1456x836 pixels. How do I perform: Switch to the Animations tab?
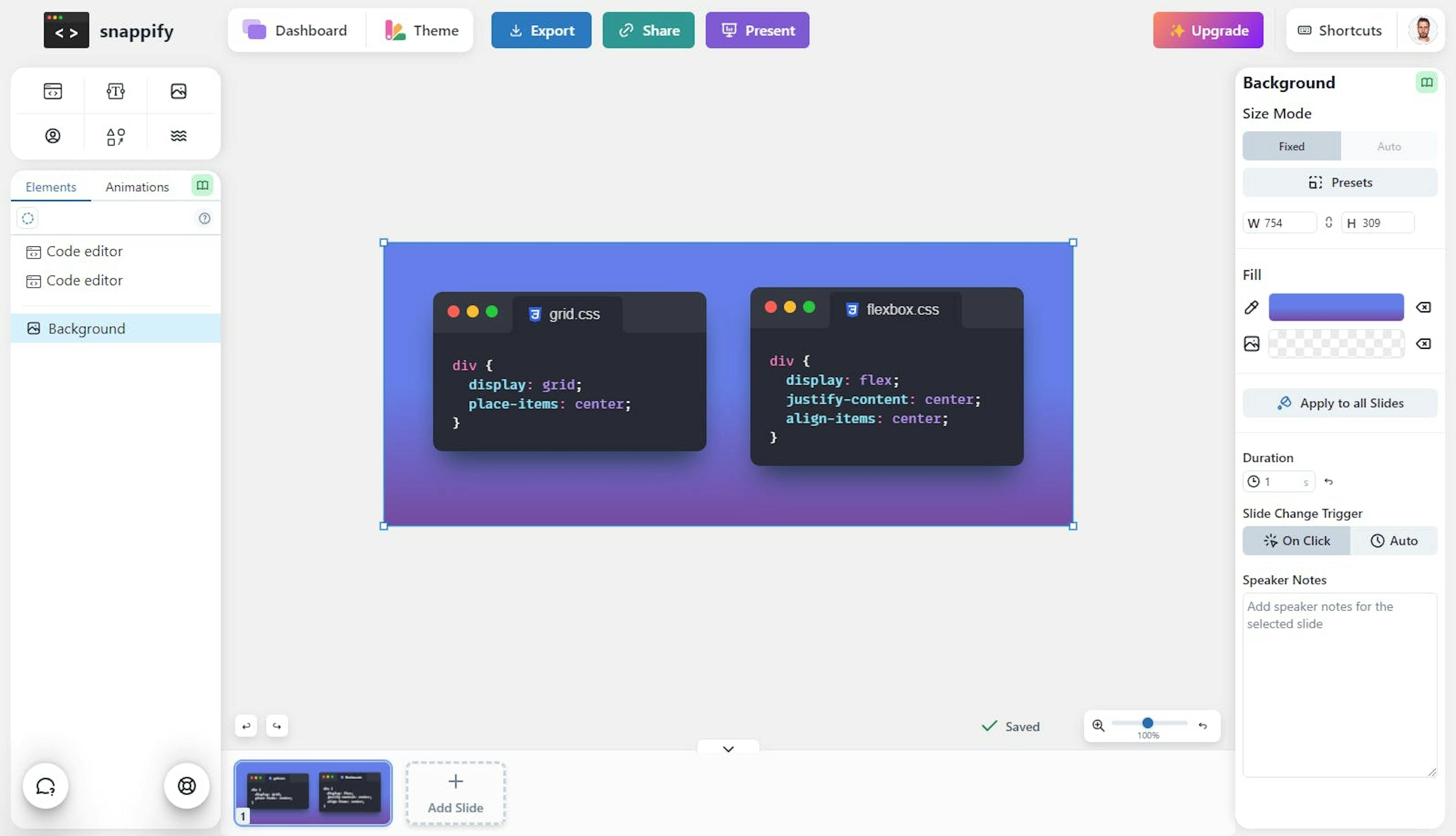pos(137,187)
